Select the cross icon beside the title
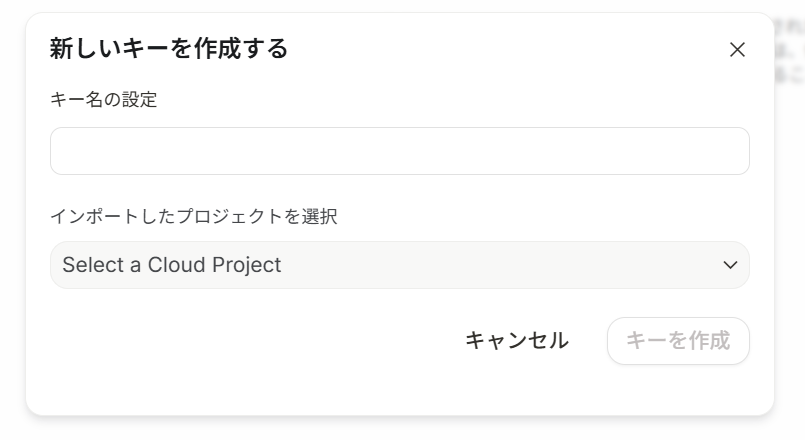The height and width of the screenshot is (440, 805). (737, 50)
